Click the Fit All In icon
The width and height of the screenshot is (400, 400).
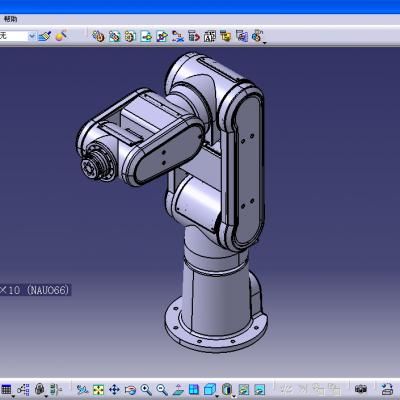point(98,389)
